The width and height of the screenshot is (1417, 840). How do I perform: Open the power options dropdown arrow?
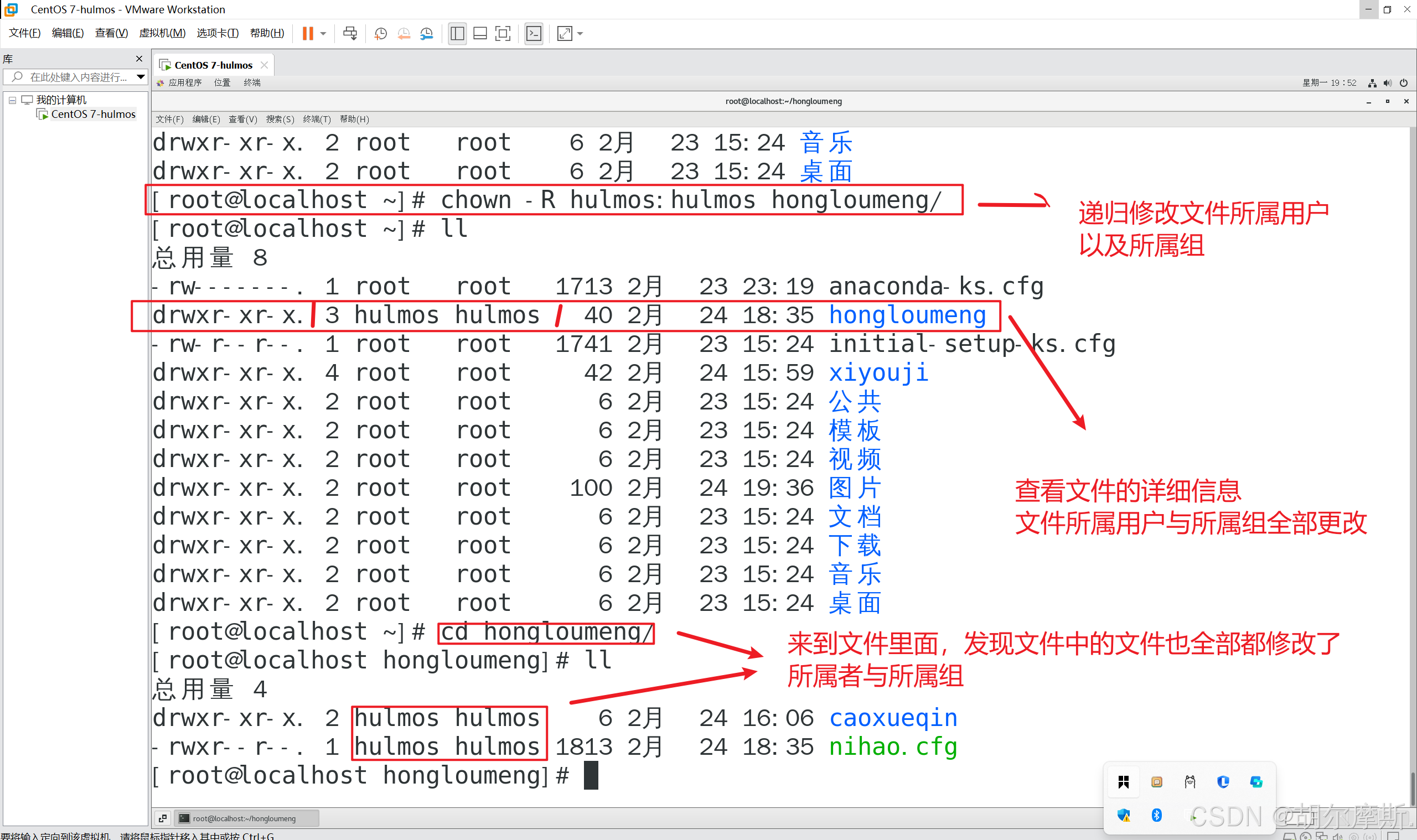(323, 33)
